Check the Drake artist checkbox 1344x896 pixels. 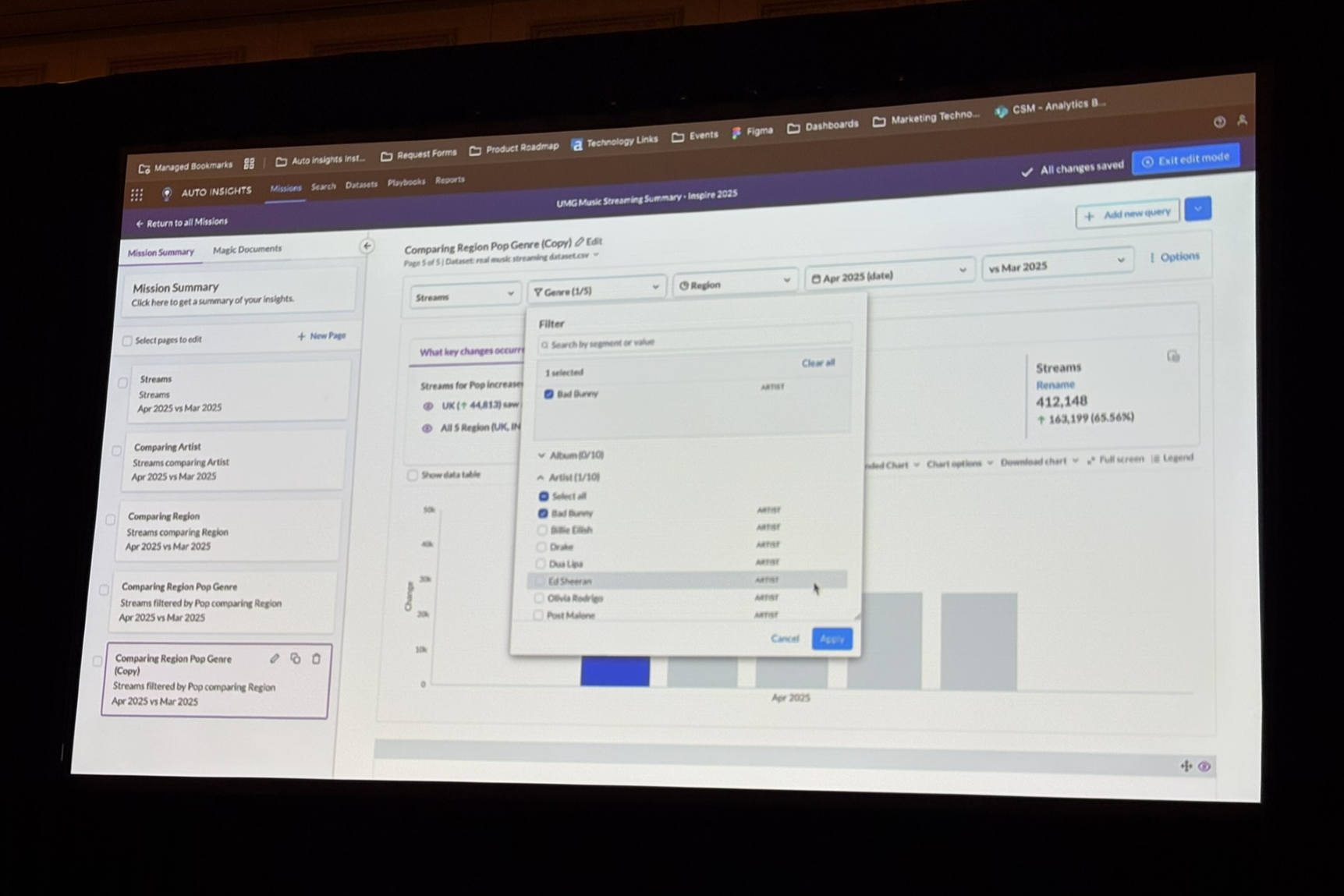pyautogui.click(x=541, y=547)
